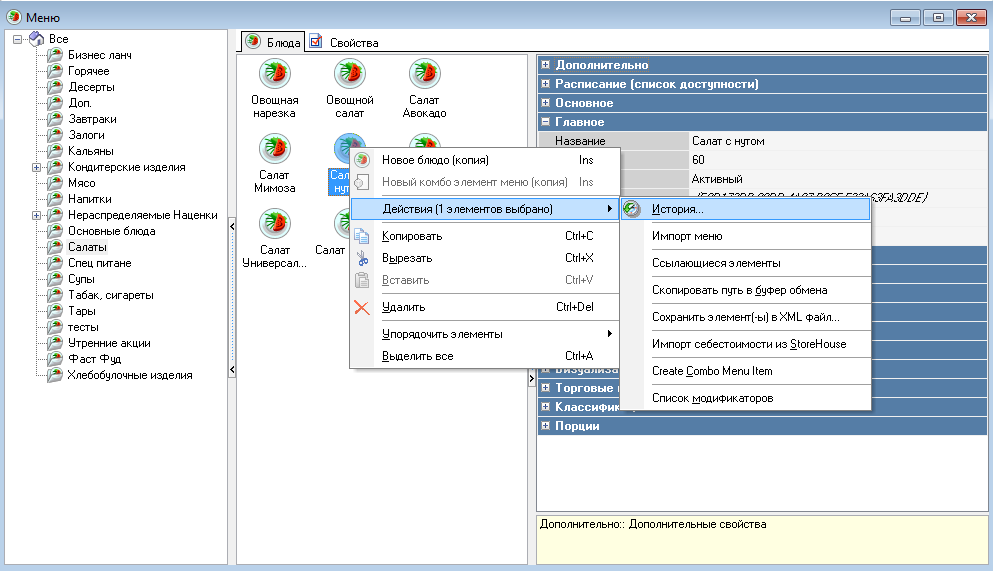
Task: Choose История from the actions submenu
Action: [677, 209]
